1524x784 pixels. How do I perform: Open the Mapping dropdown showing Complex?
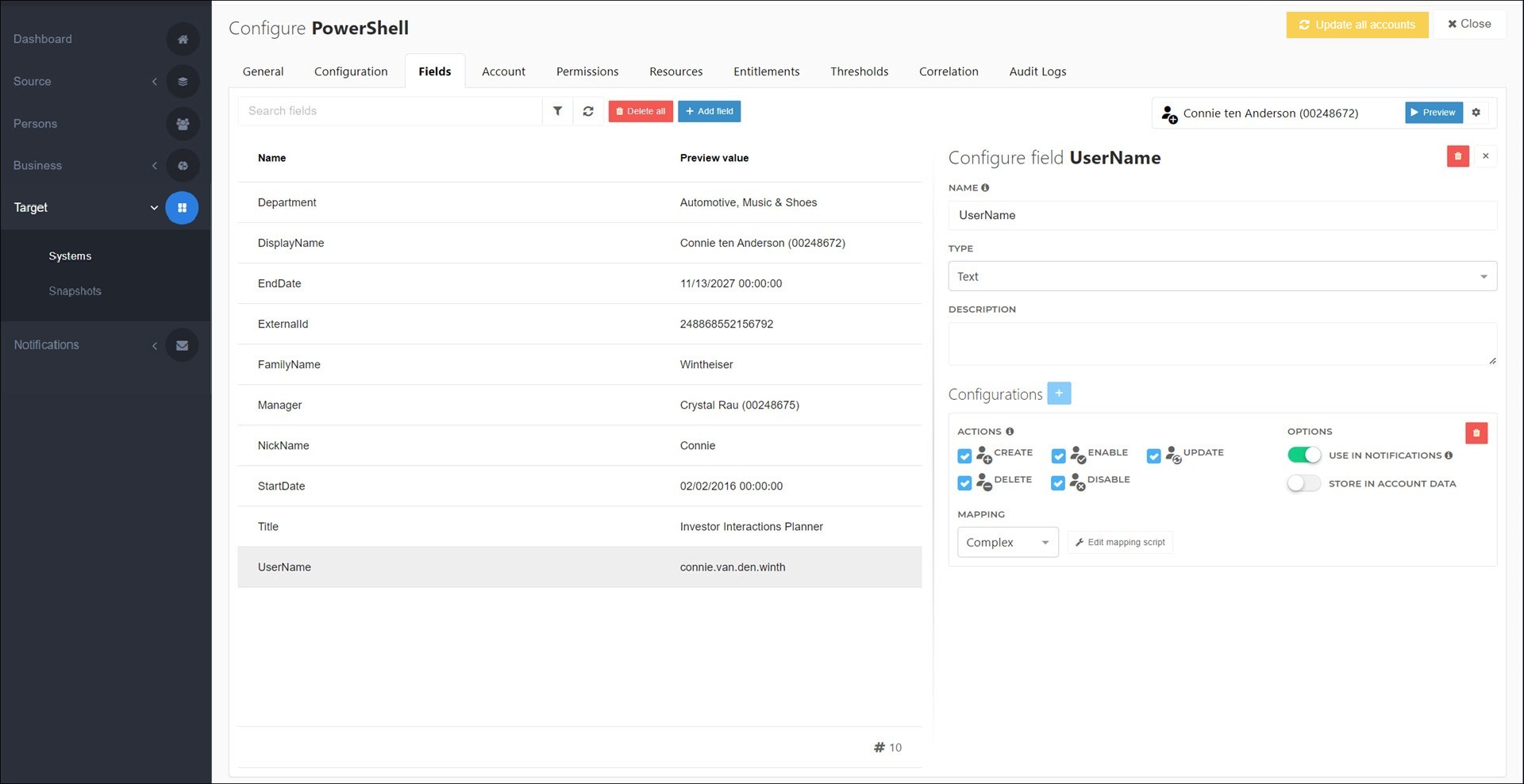coord(1008,543)
